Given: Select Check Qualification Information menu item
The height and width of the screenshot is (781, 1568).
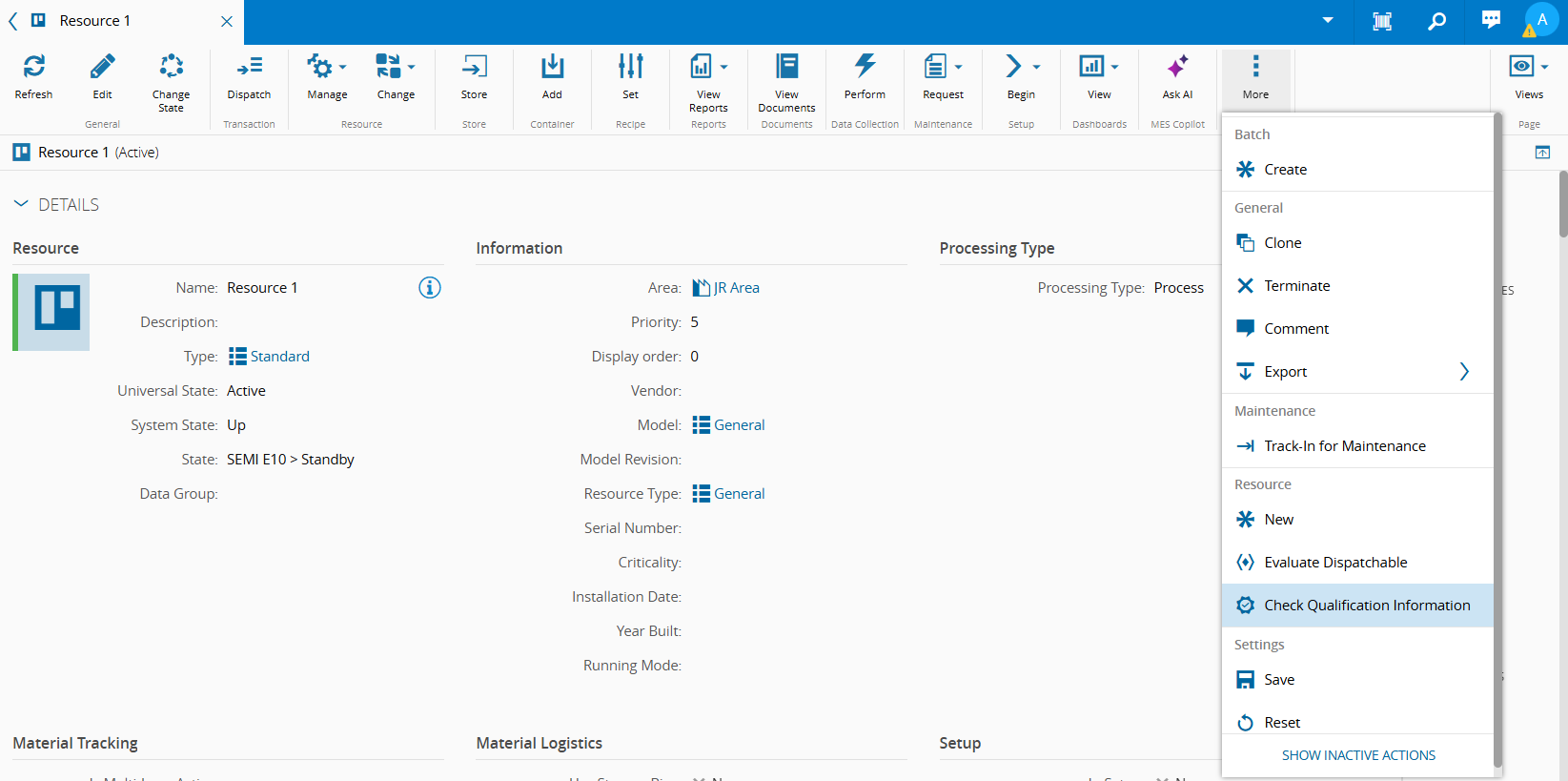Looking at the screenshot, I should point(1366,606).
